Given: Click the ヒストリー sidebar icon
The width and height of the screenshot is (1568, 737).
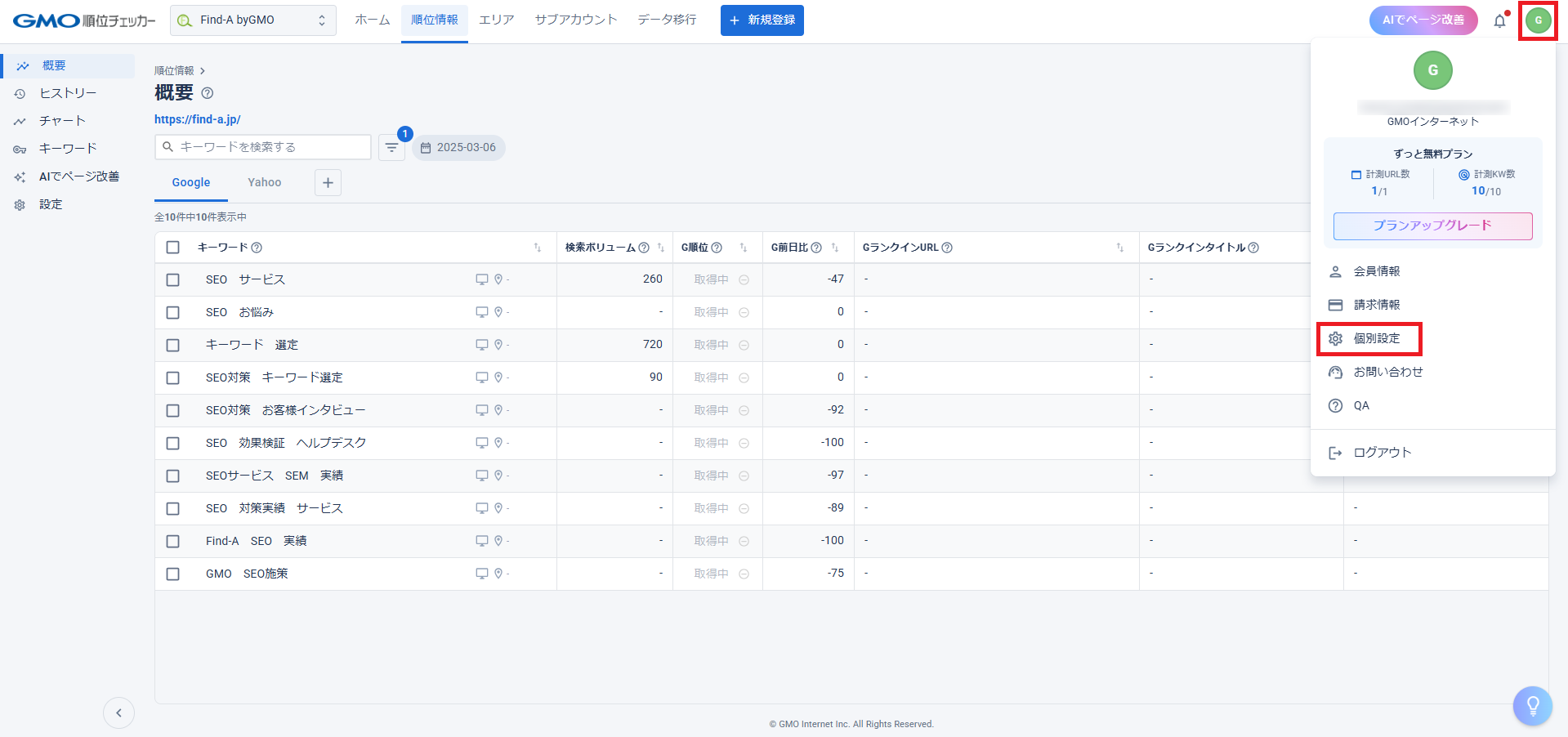Looking at the screenshot, I should coord(20,94).
